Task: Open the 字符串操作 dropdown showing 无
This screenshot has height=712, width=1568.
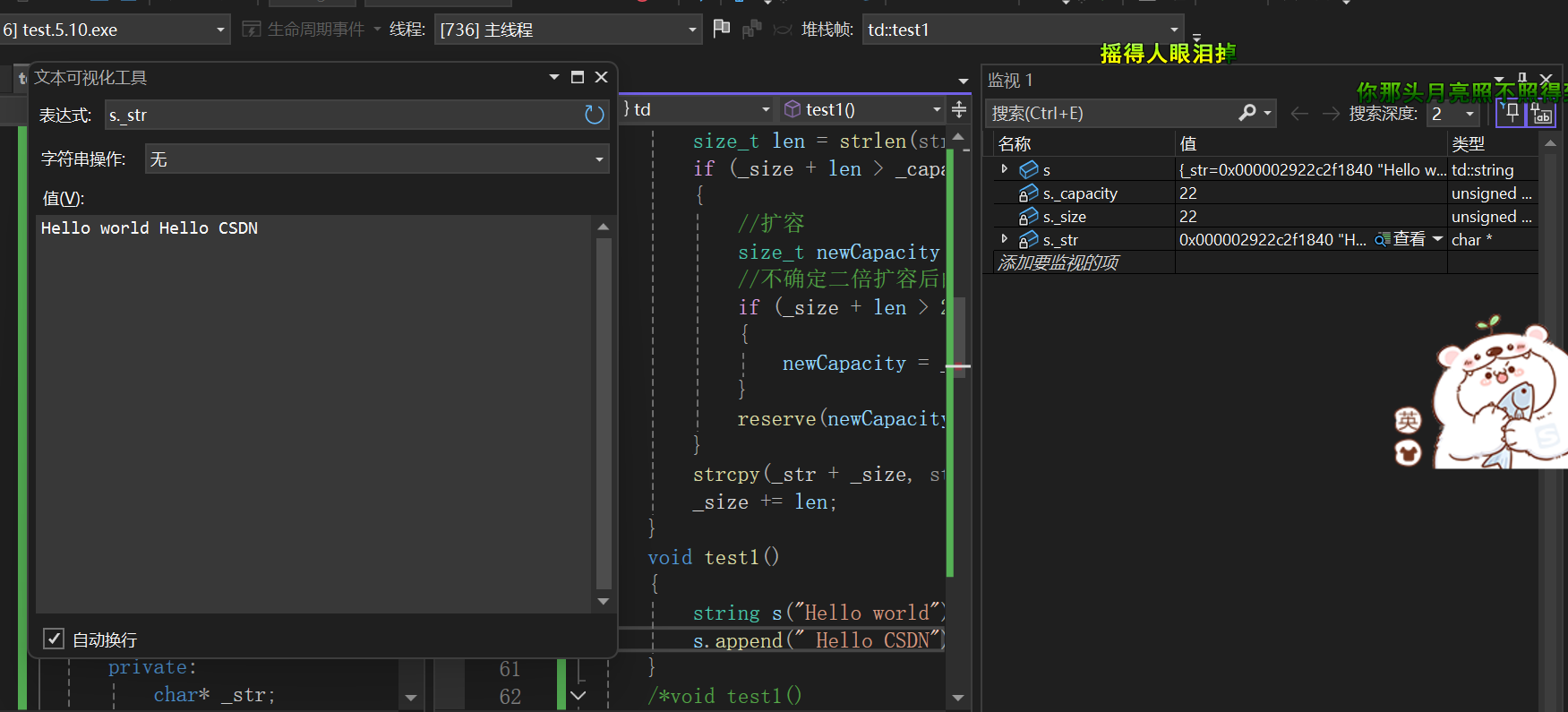Action: tap(377, 159)
